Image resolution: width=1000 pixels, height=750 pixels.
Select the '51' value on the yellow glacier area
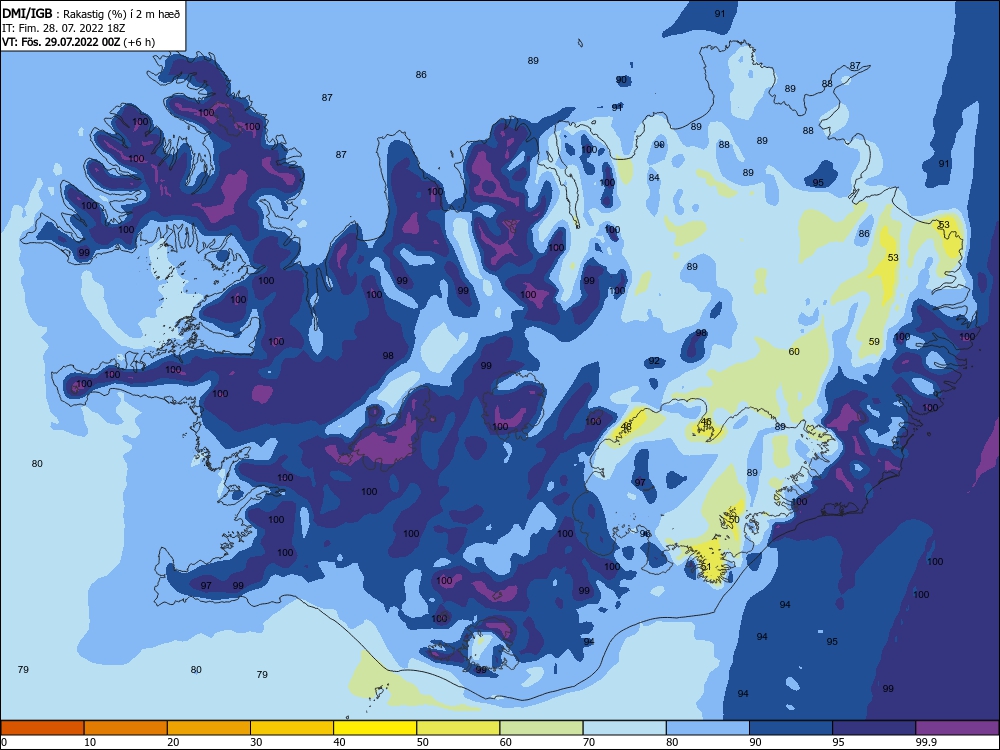[706, 566]
